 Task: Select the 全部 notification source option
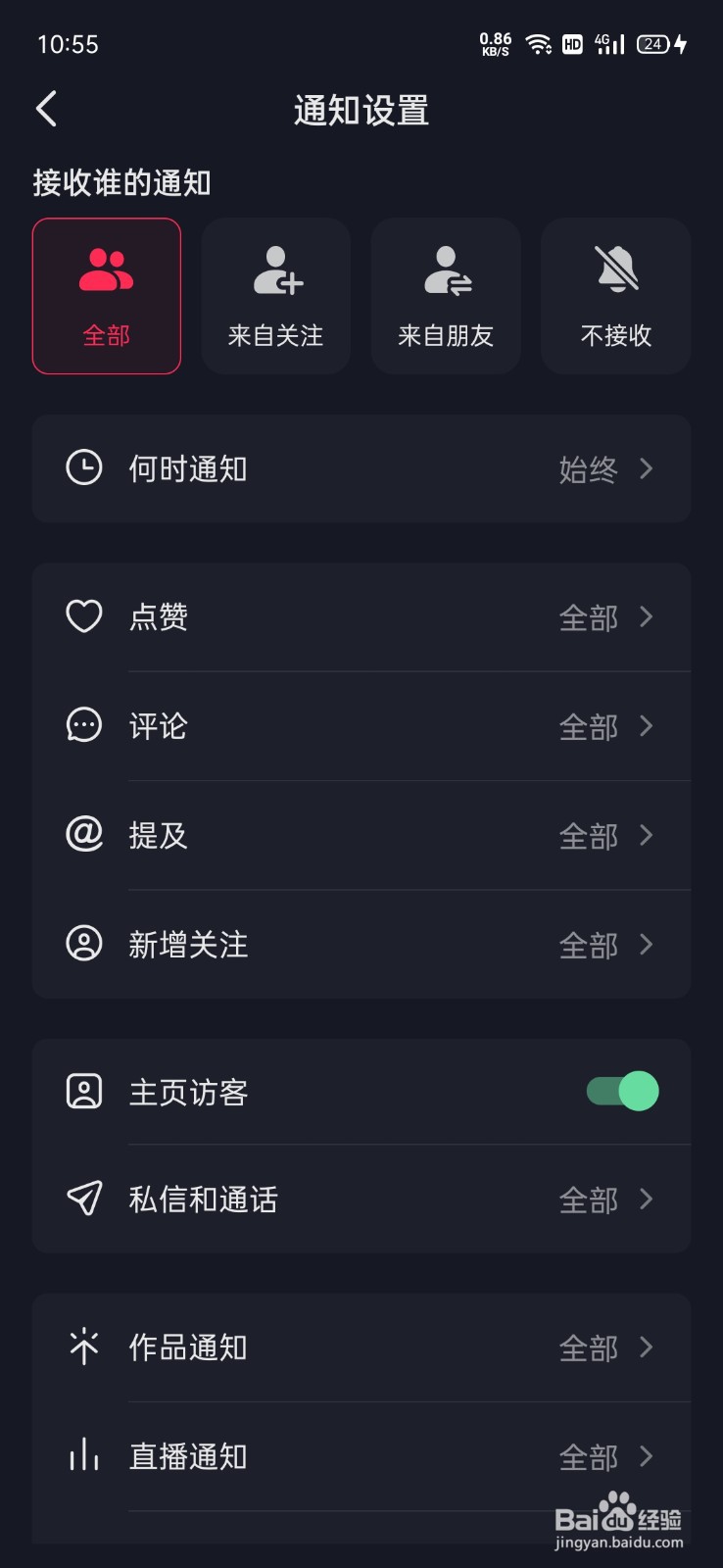point(107,296)
